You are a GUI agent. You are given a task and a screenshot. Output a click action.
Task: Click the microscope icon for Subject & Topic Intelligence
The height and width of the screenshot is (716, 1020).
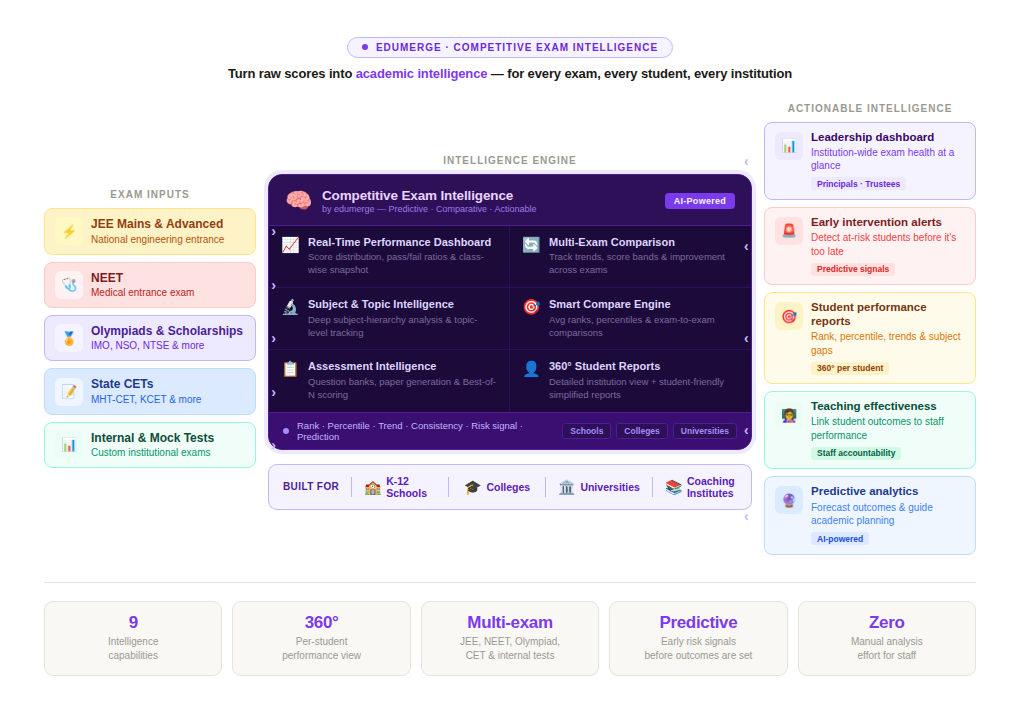290,307
